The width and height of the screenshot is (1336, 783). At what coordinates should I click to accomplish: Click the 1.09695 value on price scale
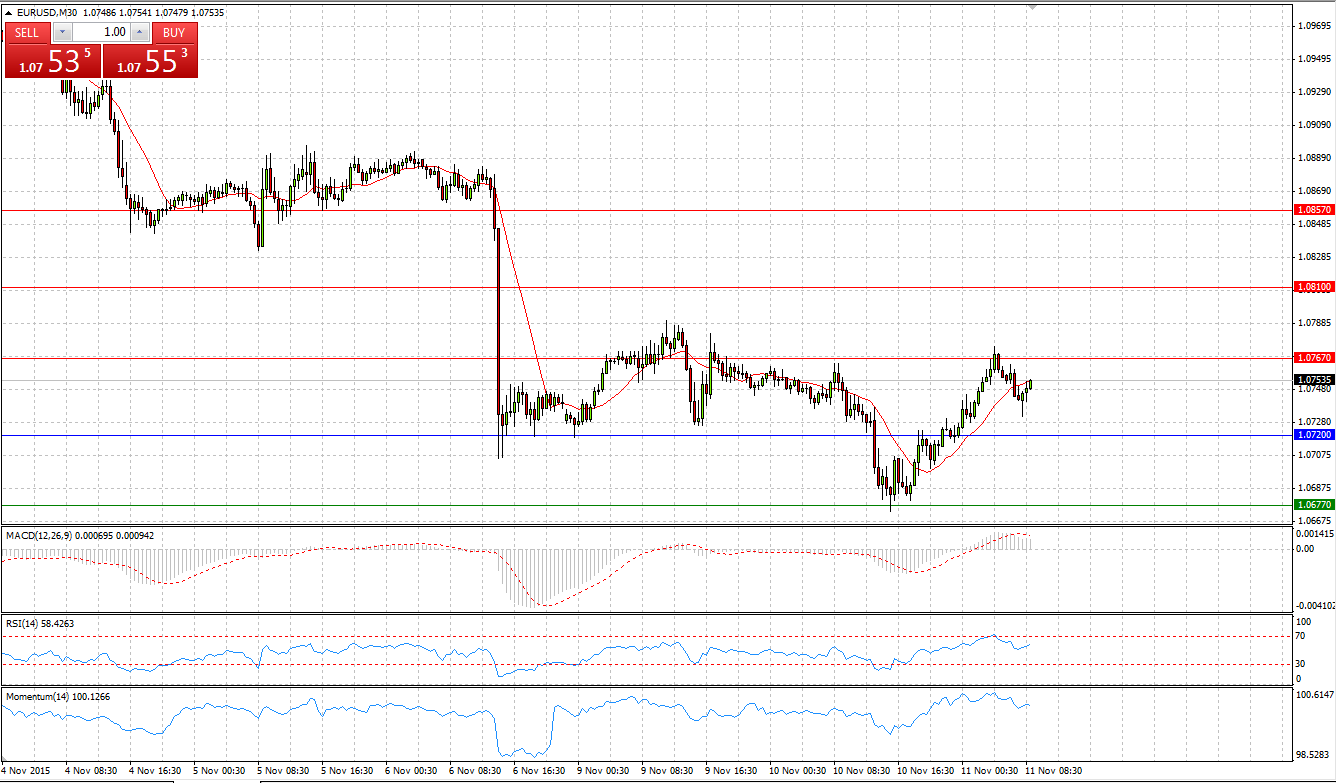(1313, 25)
